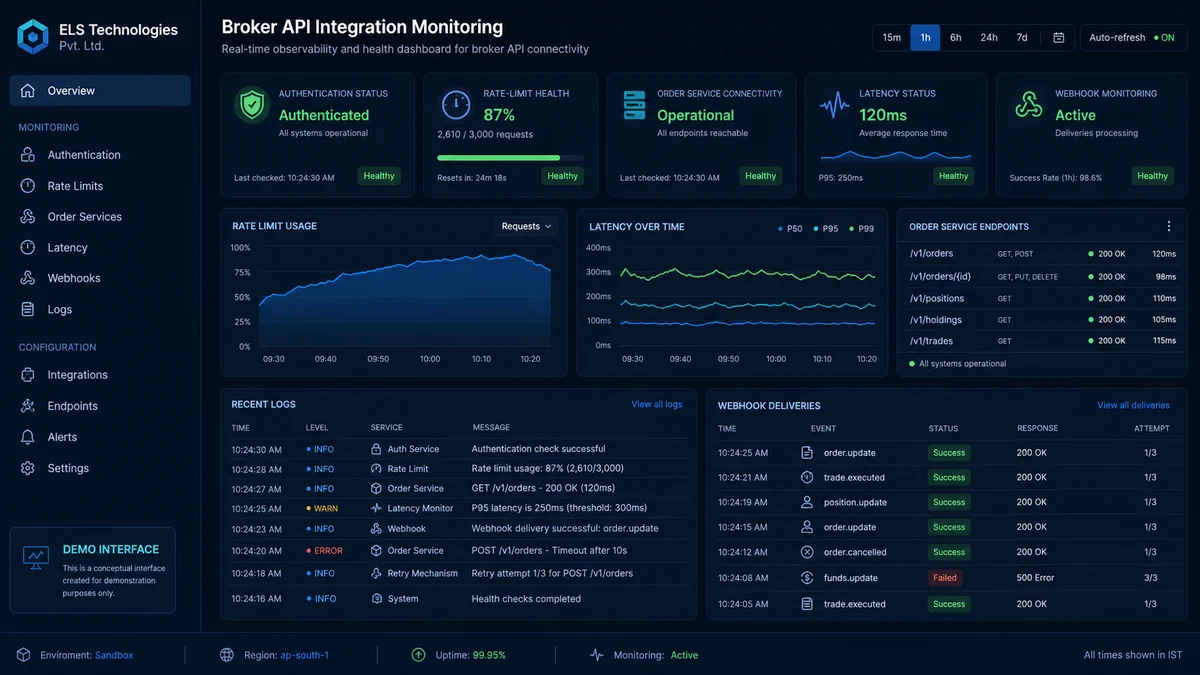
Task: Click the 500 Error response cell
Action: tap(1035, 578)
